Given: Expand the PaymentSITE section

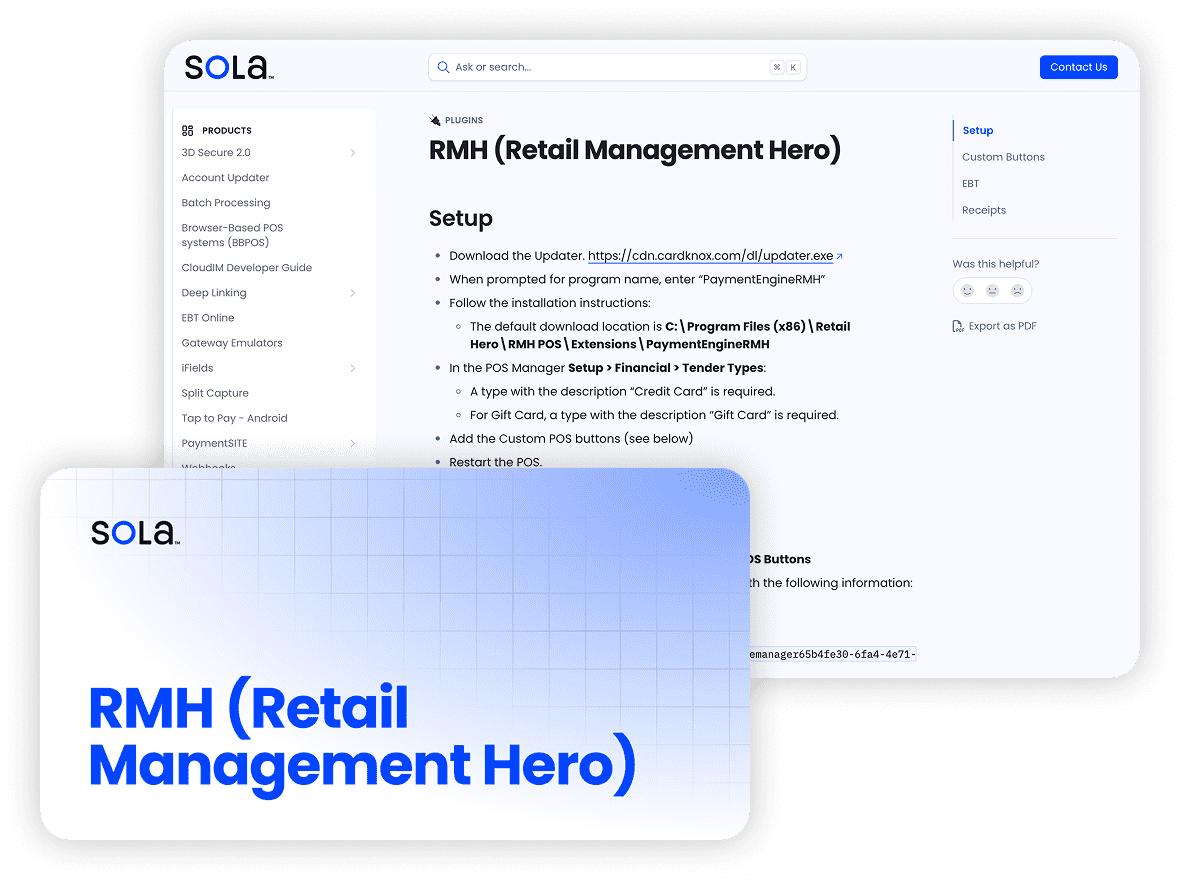Looking at the screenshot, I should (353, 443).
